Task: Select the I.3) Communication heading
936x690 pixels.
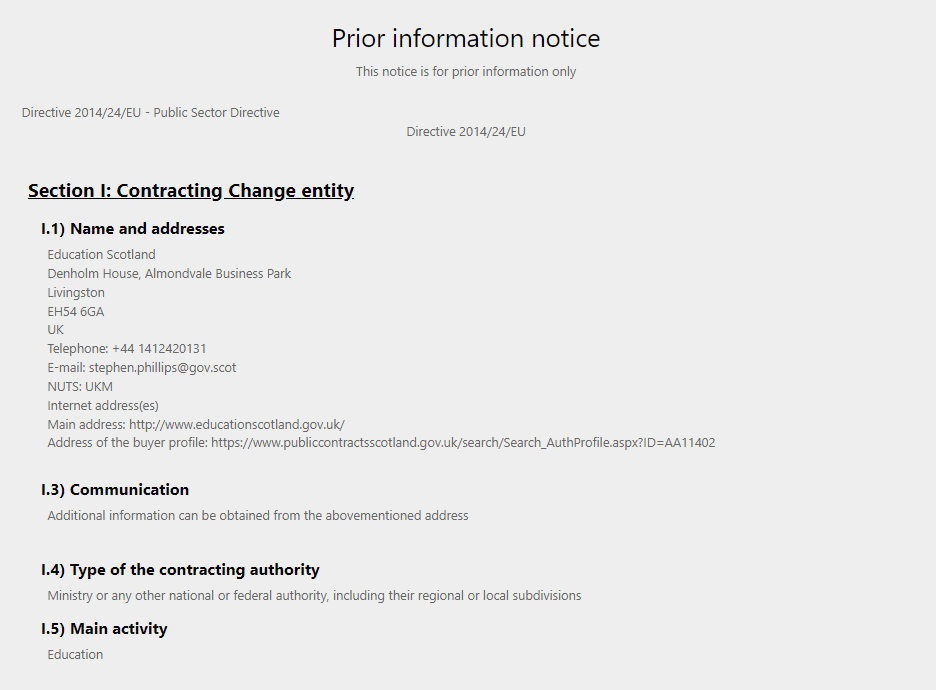Action: [115, 490]
